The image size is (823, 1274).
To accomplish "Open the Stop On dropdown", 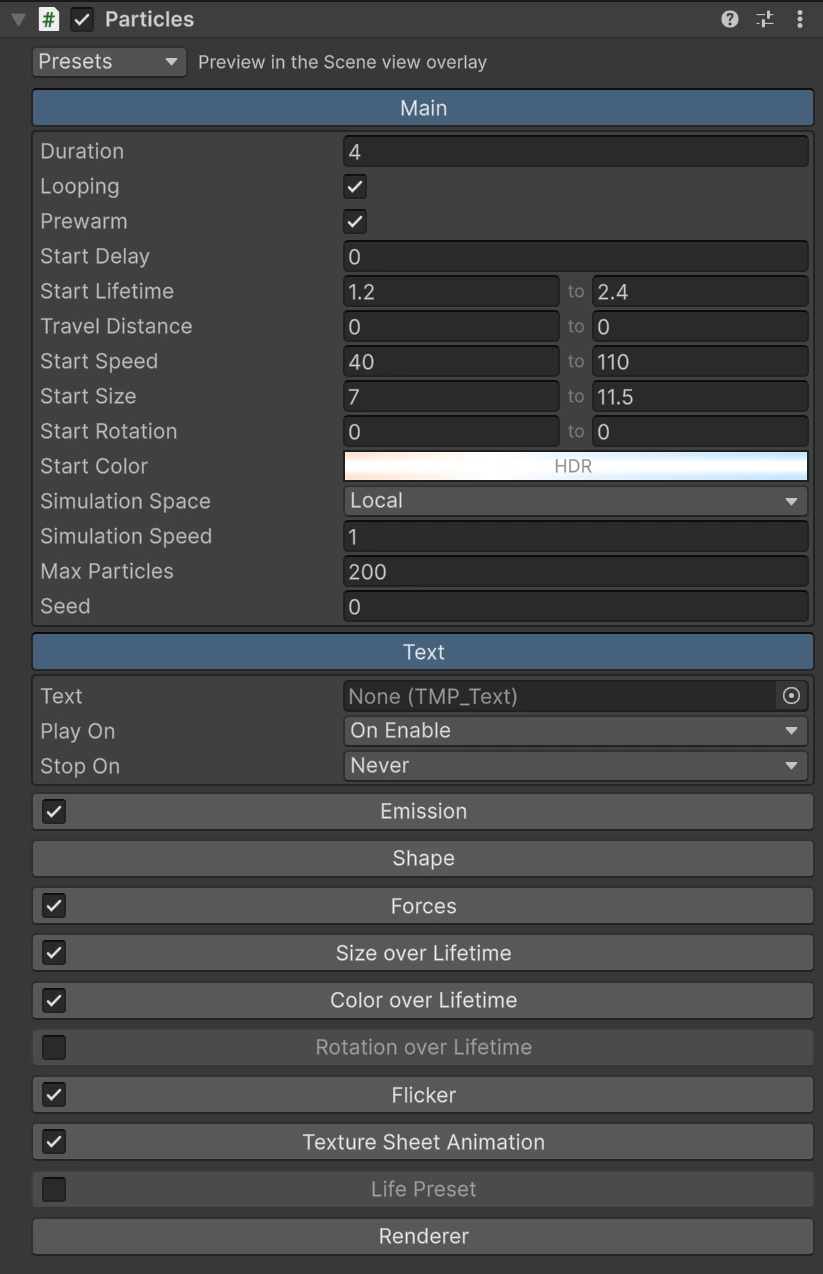I will click(x=575, y=766).
